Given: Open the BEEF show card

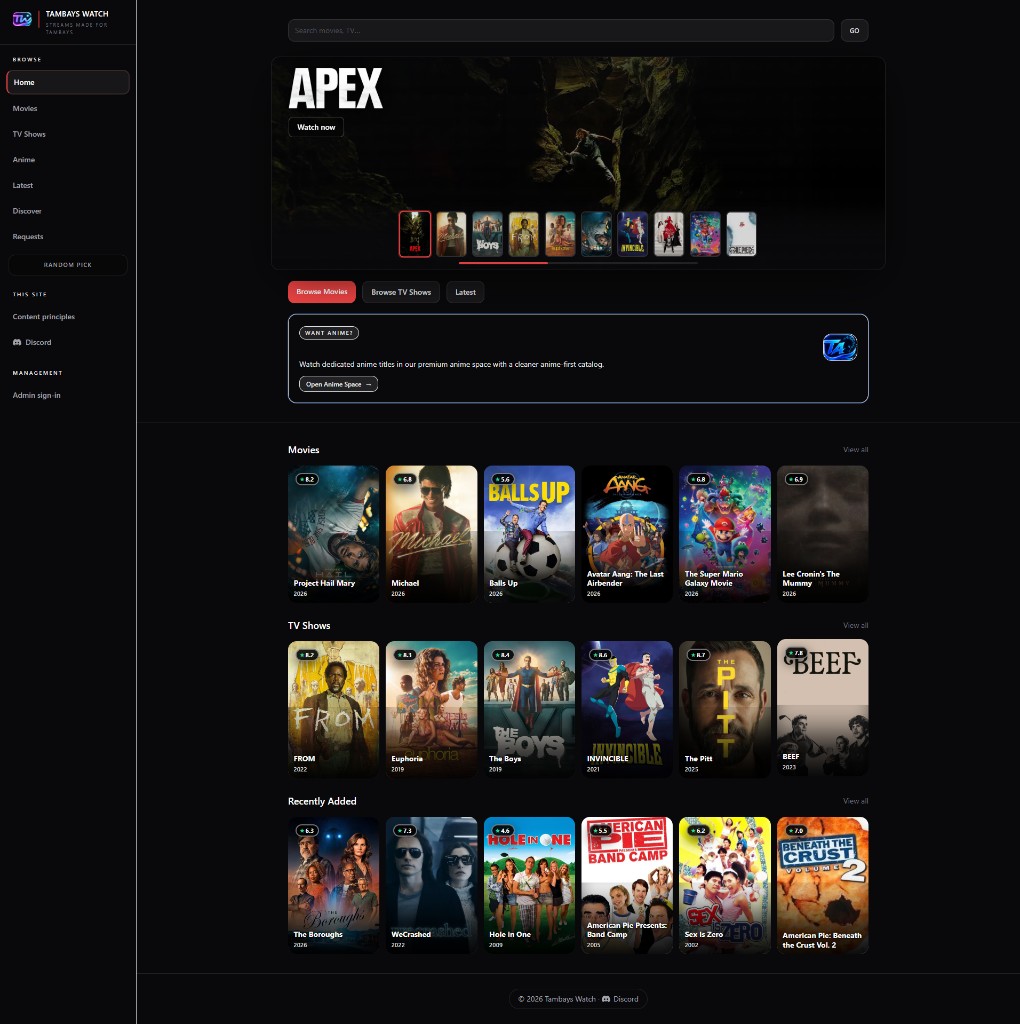Looking at the screenshot, I should click(823, 708).
